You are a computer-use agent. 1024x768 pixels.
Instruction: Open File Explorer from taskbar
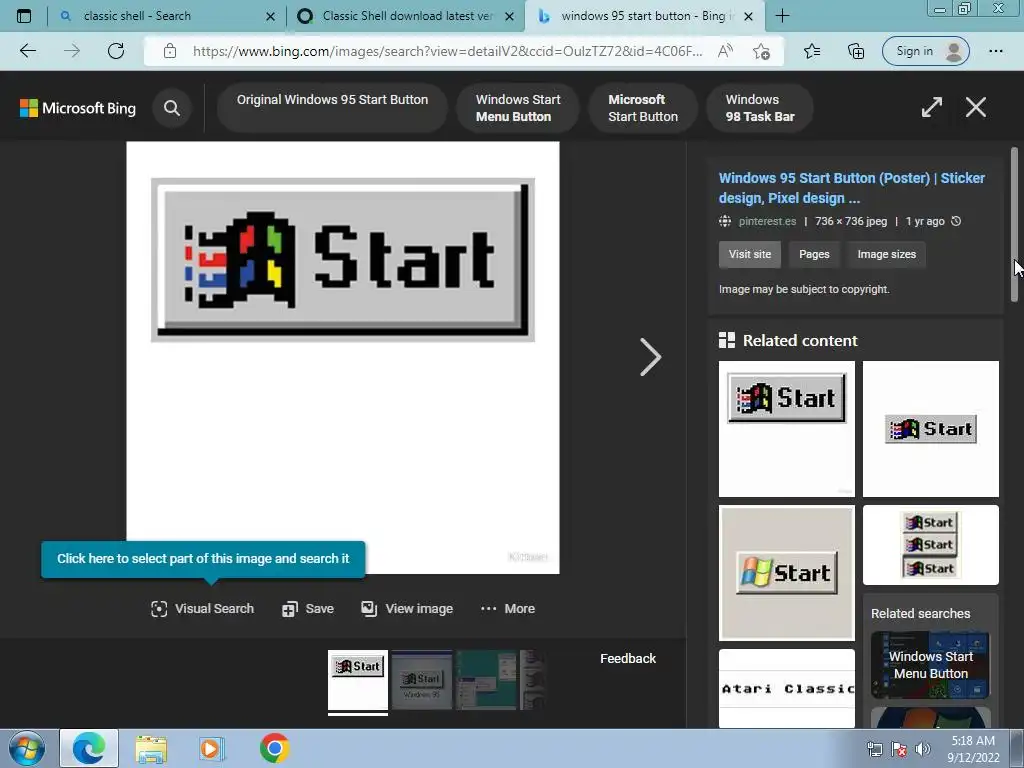(151, 749)
